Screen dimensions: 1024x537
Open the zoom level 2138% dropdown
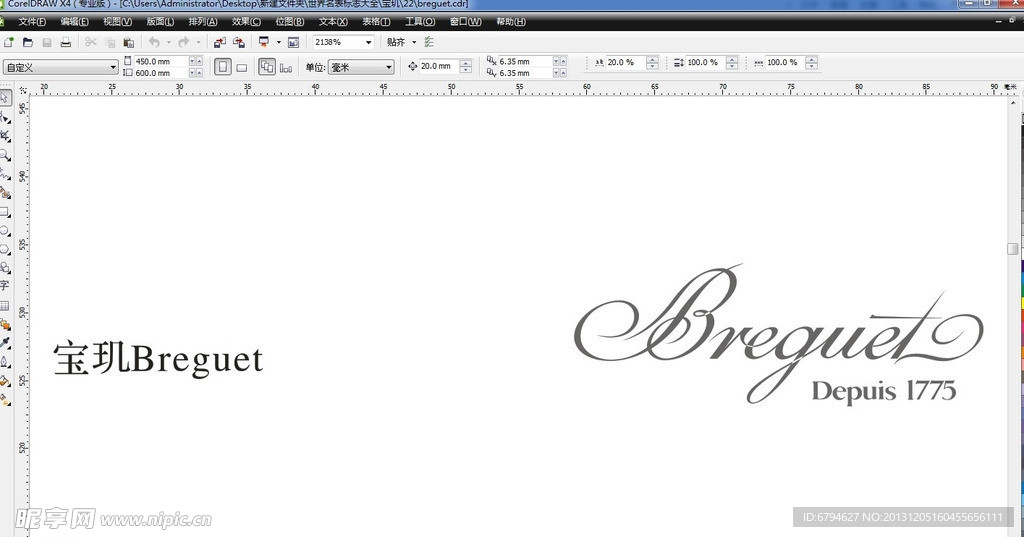click(368, 42)
